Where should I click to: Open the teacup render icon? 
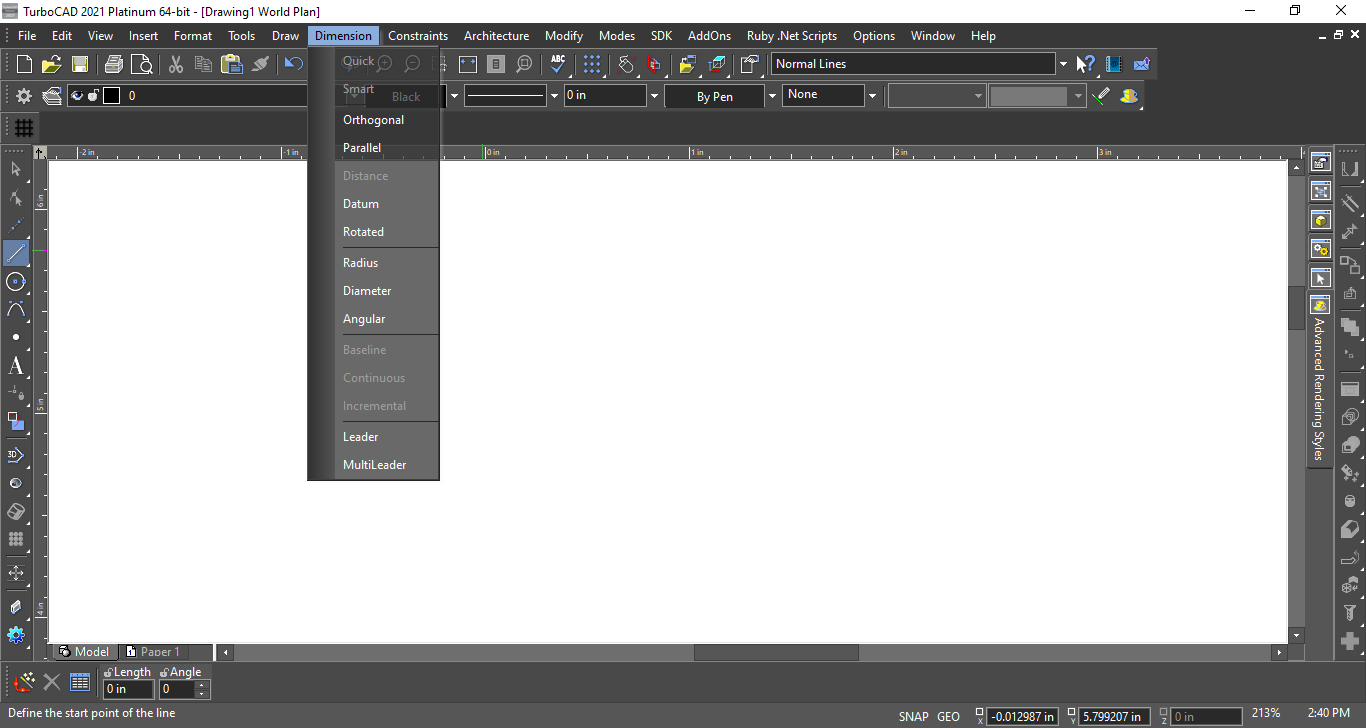tap(1129, 96)
